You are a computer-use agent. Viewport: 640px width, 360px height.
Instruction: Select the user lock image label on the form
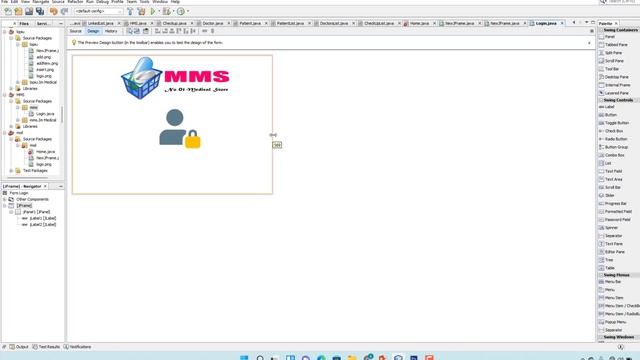(180, 129)
